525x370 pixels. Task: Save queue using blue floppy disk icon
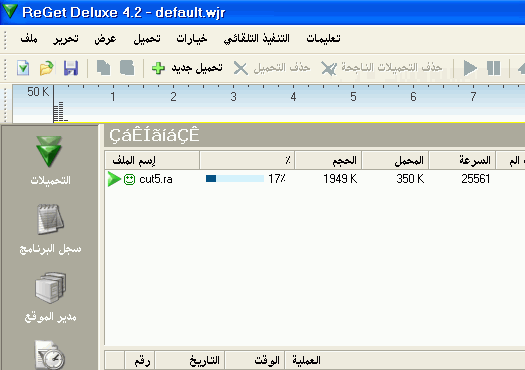[x=71, y=68]
